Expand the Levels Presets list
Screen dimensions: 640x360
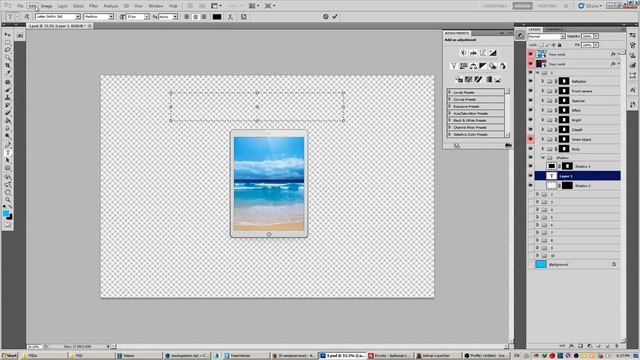[450, 93]
